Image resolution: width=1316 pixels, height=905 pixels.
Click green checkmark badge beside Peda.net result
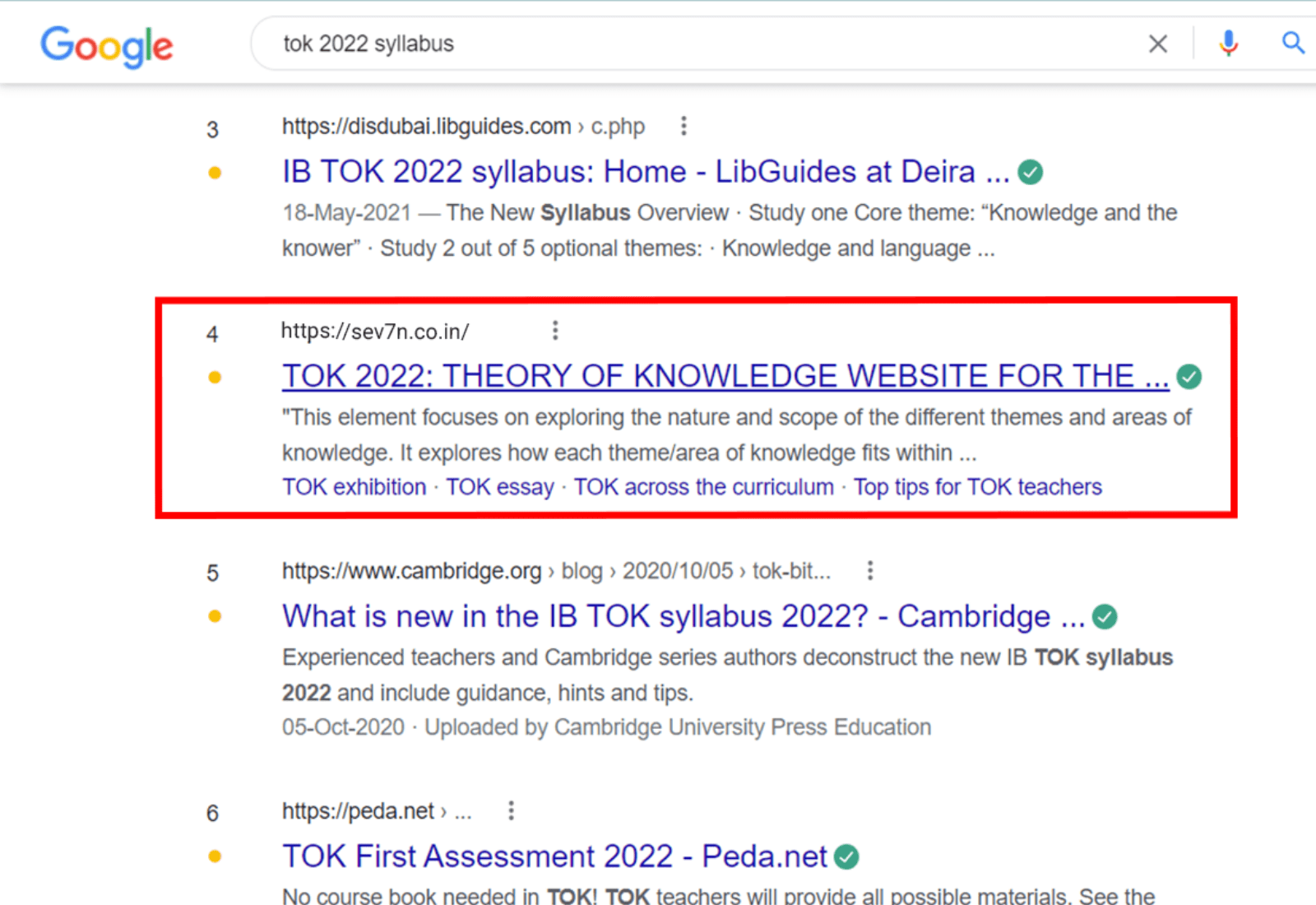coord(846,857)
